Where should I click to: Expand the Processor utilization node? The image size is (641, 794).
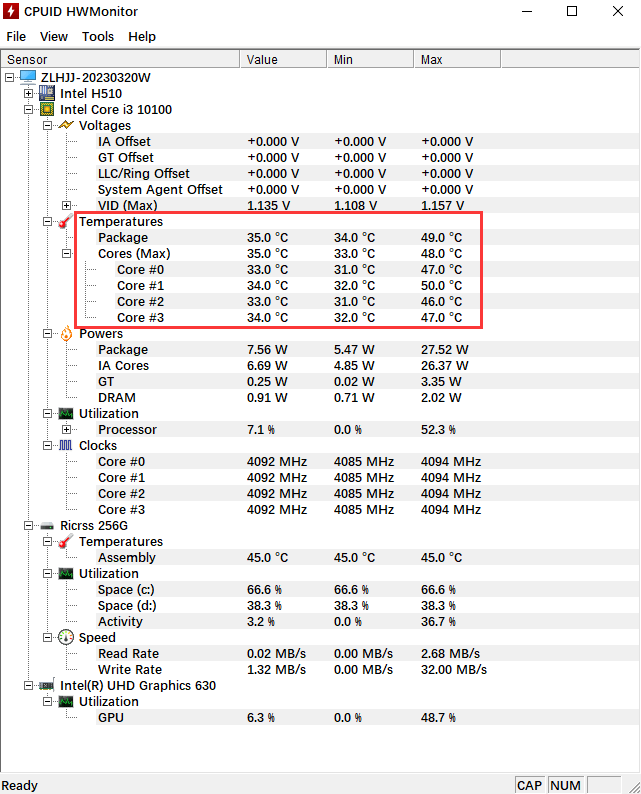coord(67,429)
